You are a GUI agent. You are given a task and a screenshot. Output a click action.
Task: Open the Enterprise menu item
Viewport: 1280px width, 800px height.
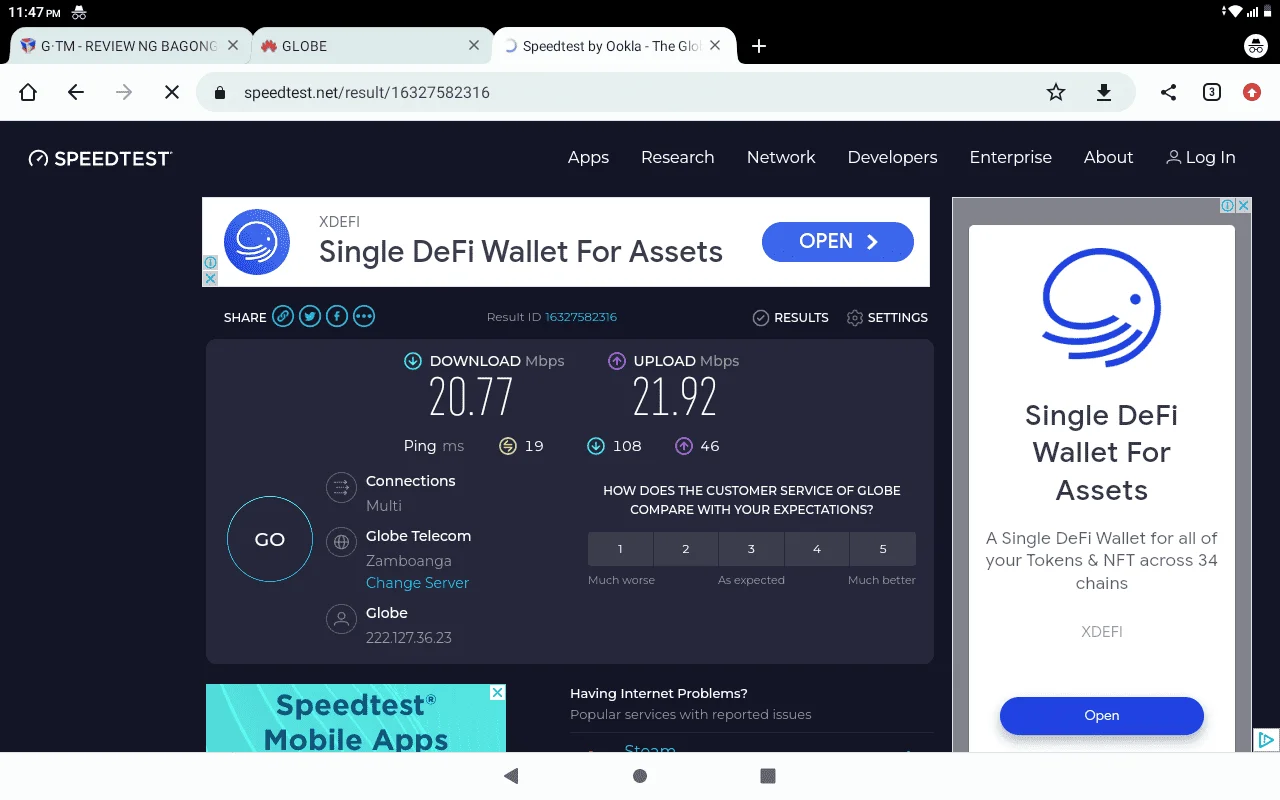click(x=1011, y=157)
